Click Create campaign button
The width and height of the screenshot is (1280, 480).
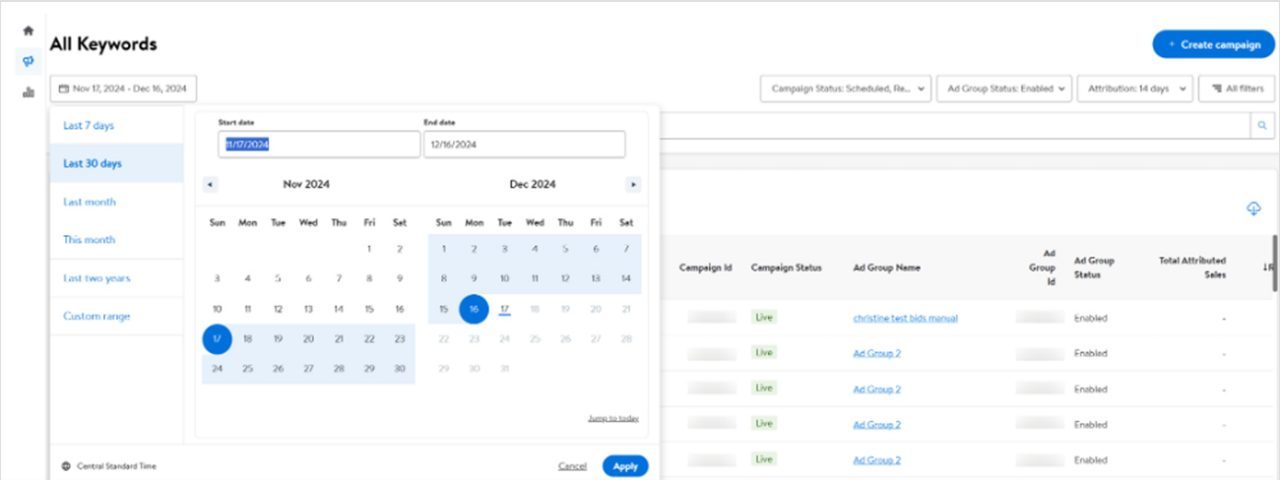point(1213,45)
